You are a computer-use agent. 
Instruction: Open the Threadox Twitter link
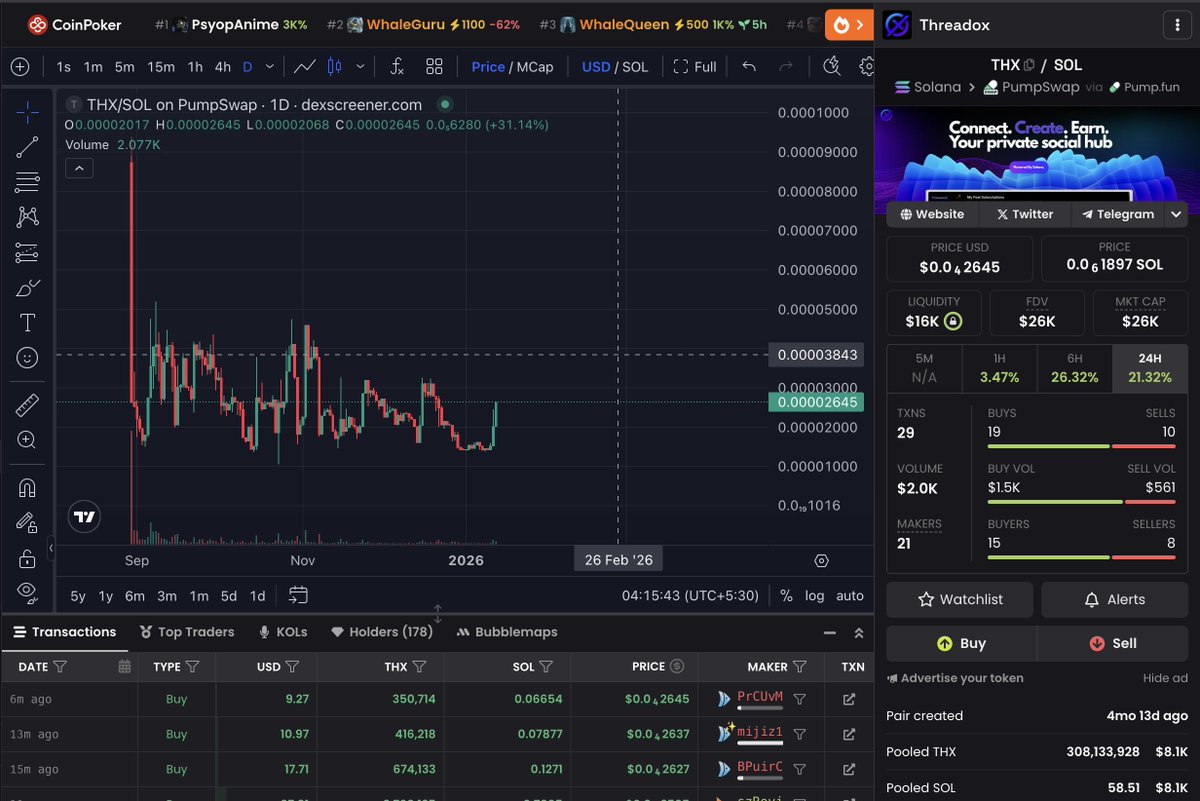point(1025,214)
